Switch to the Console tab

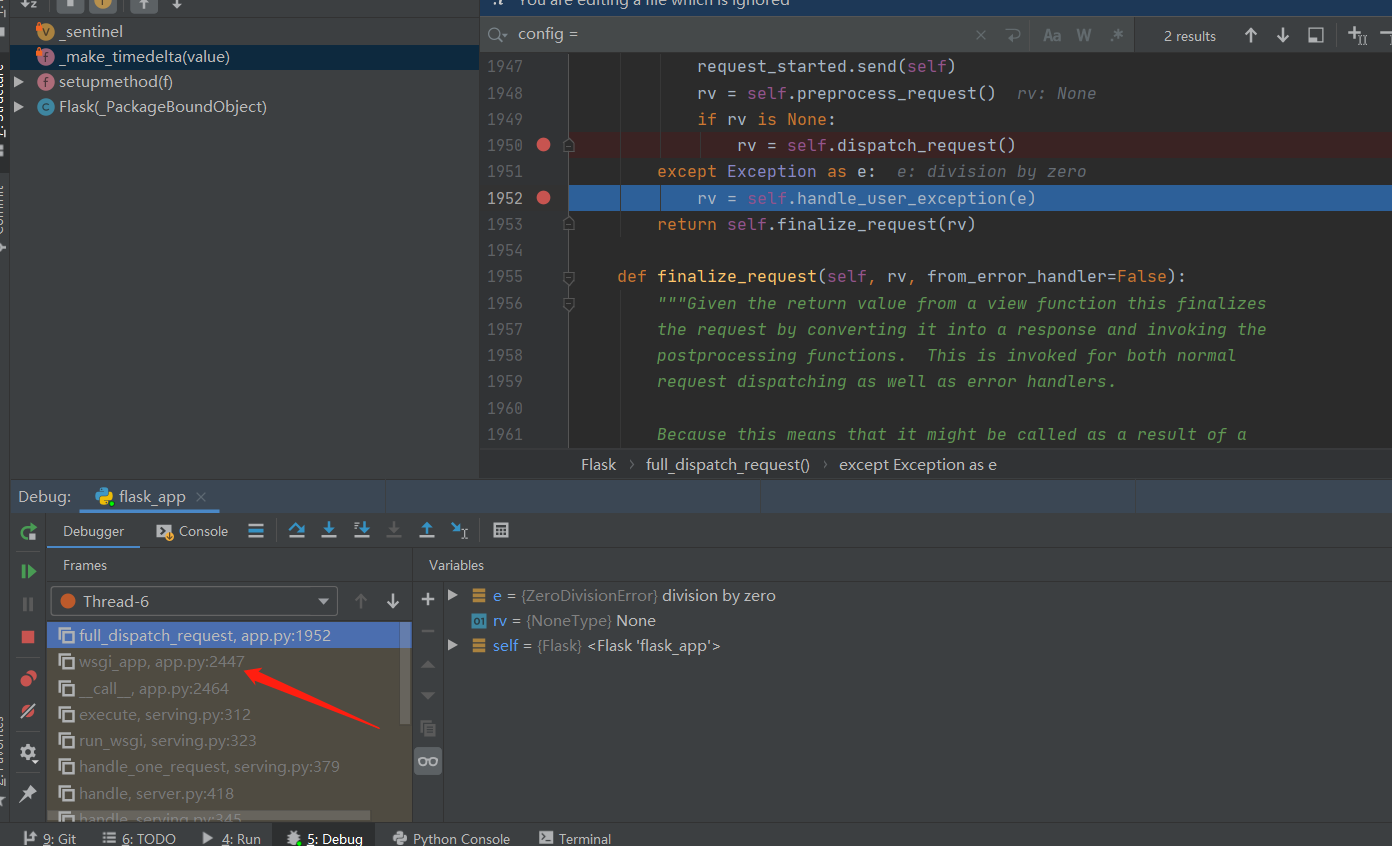pos(192,531)
